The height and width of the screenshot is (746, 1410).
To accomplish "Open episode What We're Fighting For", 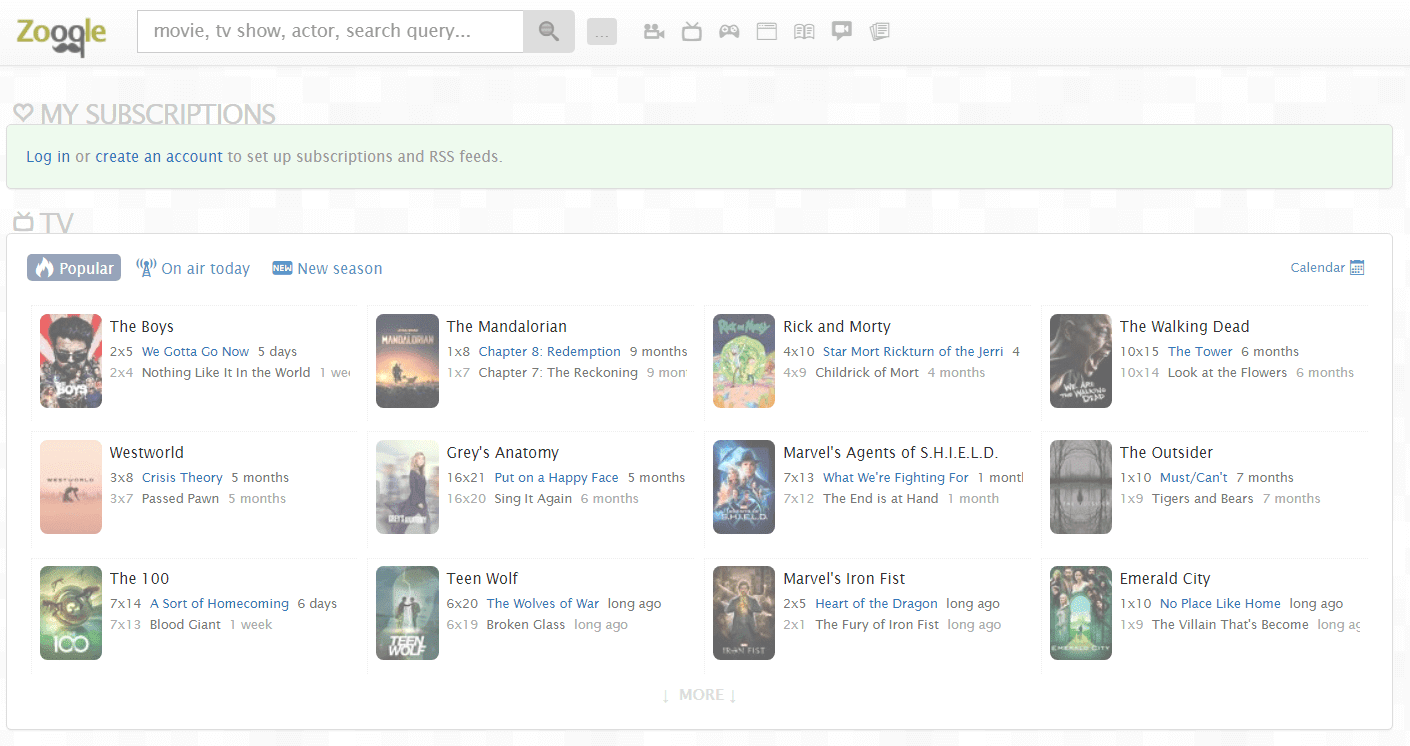I will coord(896,477).
